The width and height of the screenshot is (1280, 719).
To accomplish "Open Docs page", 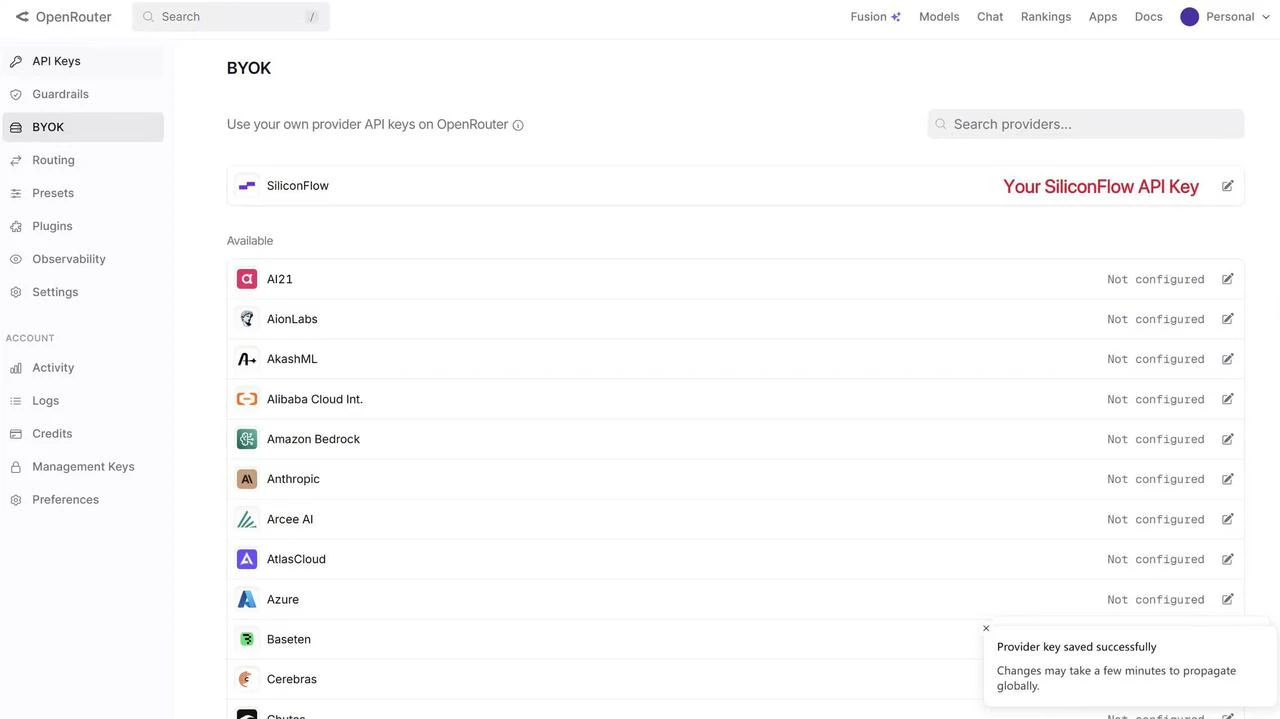I will point(1149,17).
